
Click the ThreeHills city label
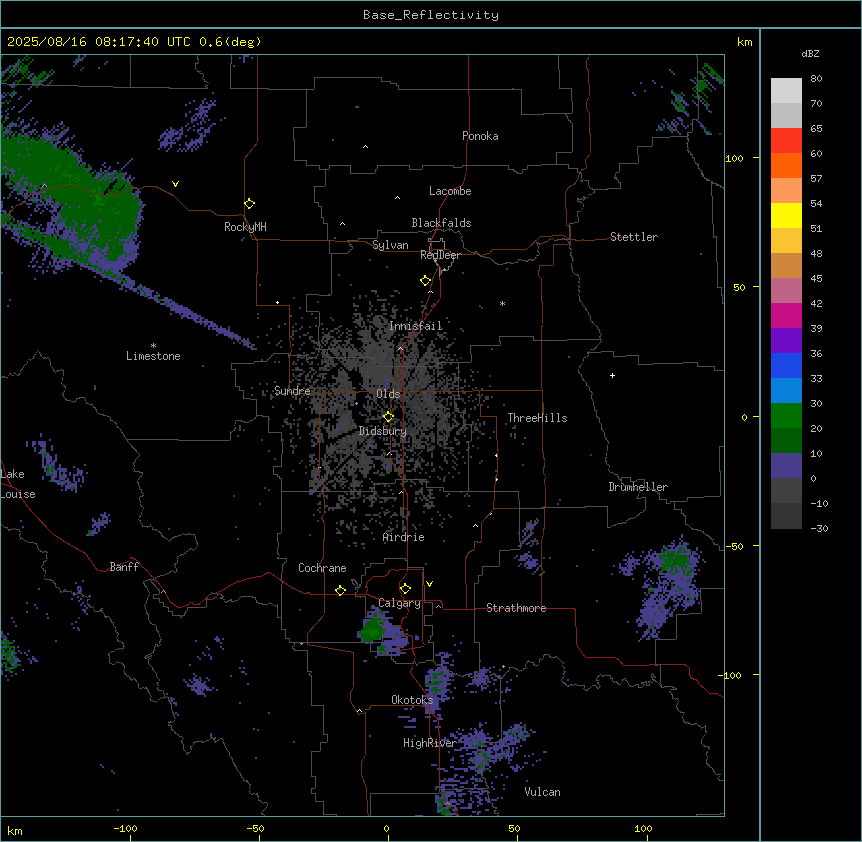[537, 418]
